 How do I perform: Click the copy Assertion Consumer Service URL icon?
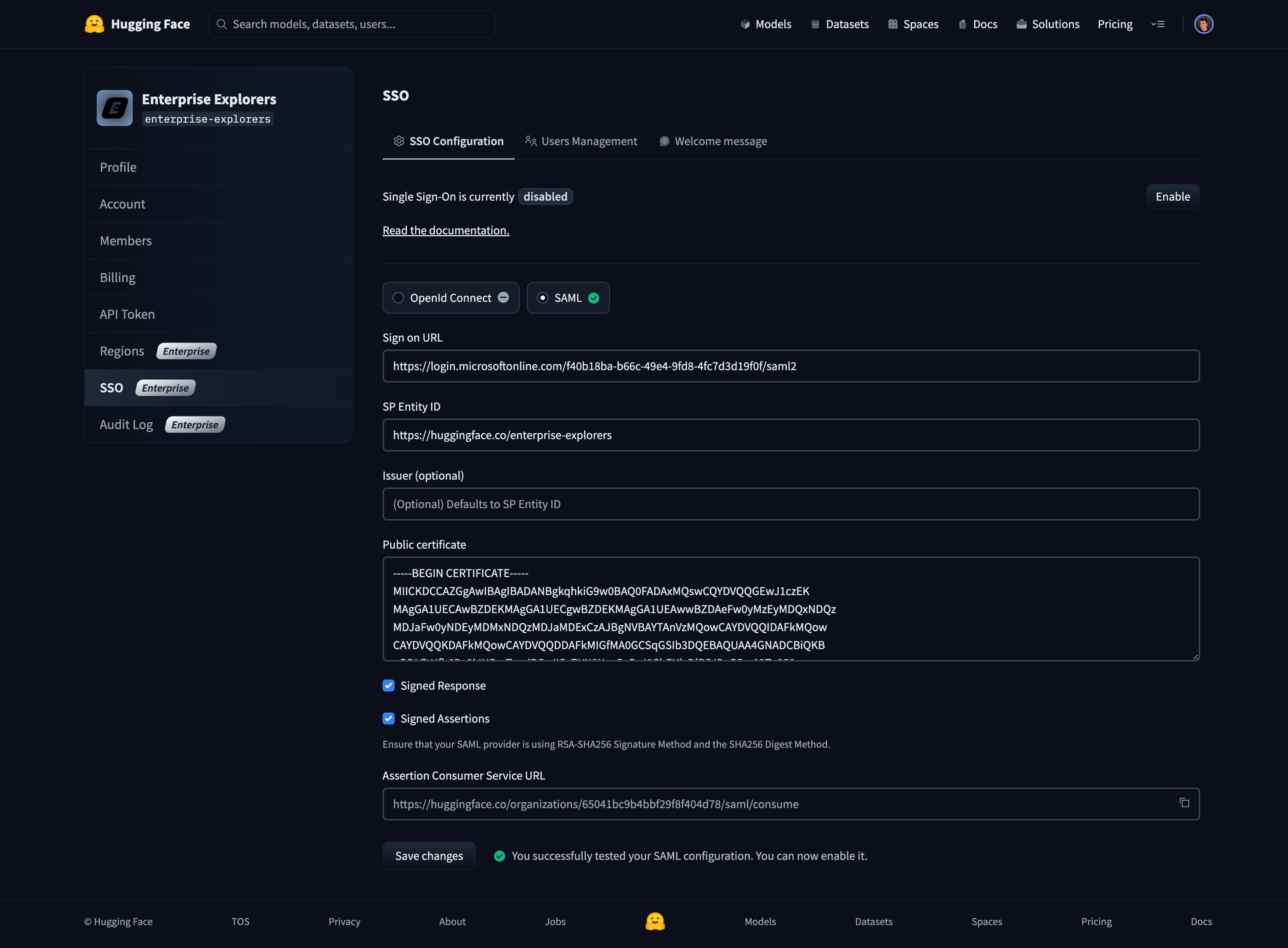coord(1185,802)
